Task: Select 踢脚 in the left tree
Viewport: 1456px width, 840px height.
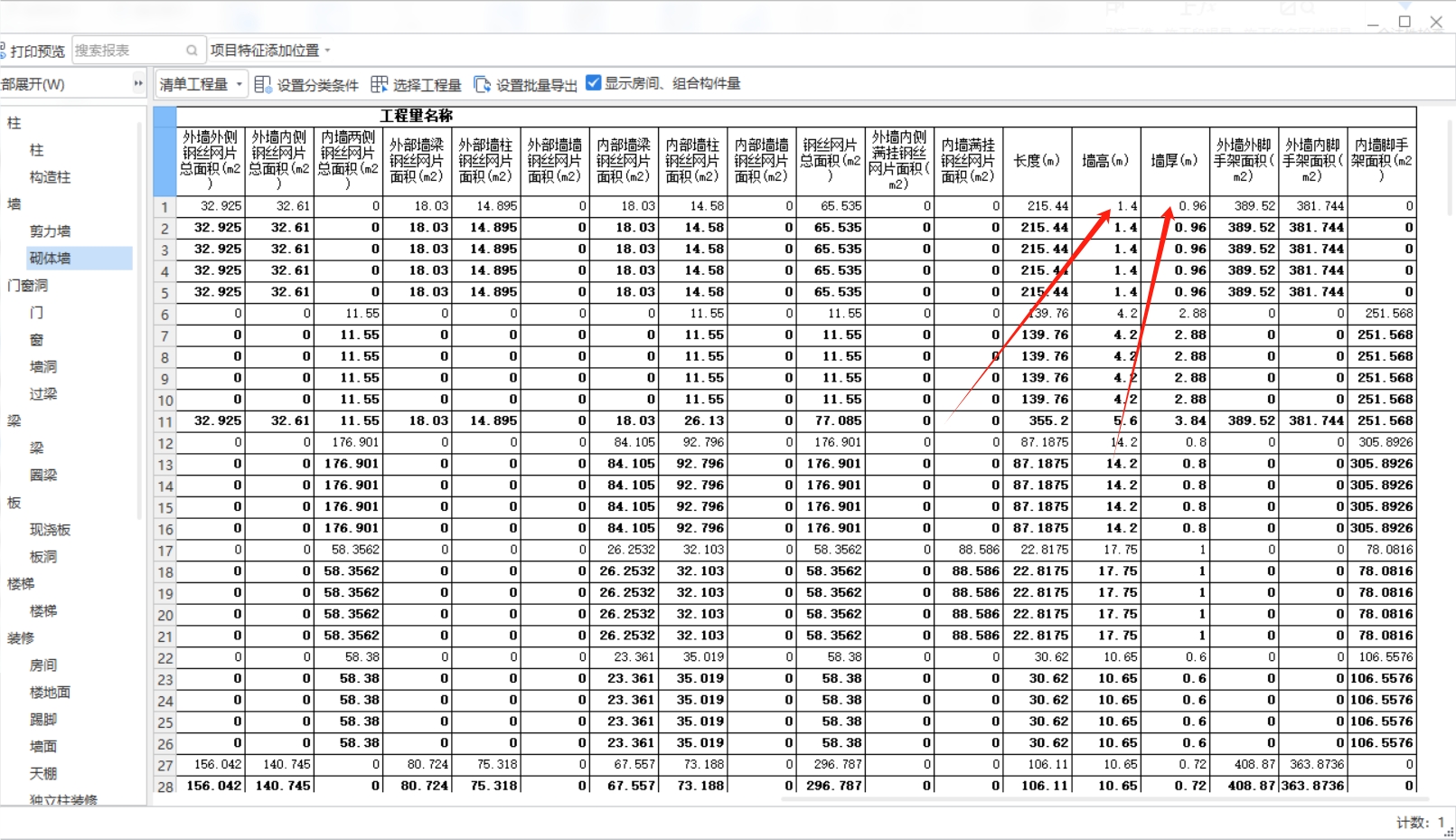Action: [x=43, y=720]
